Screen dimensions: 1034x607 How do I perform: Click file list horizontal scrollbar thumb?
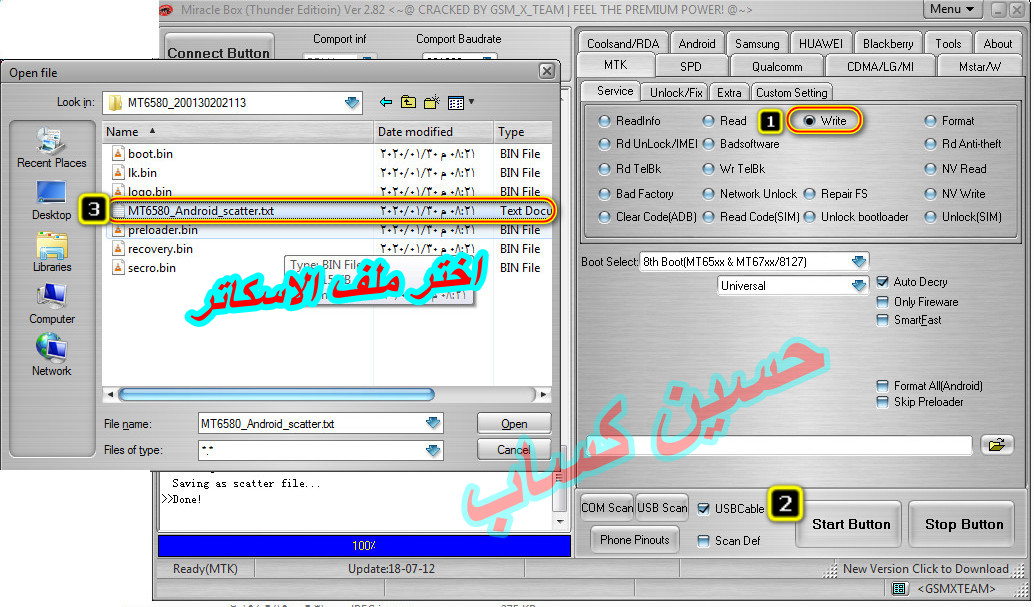(276, 395)
